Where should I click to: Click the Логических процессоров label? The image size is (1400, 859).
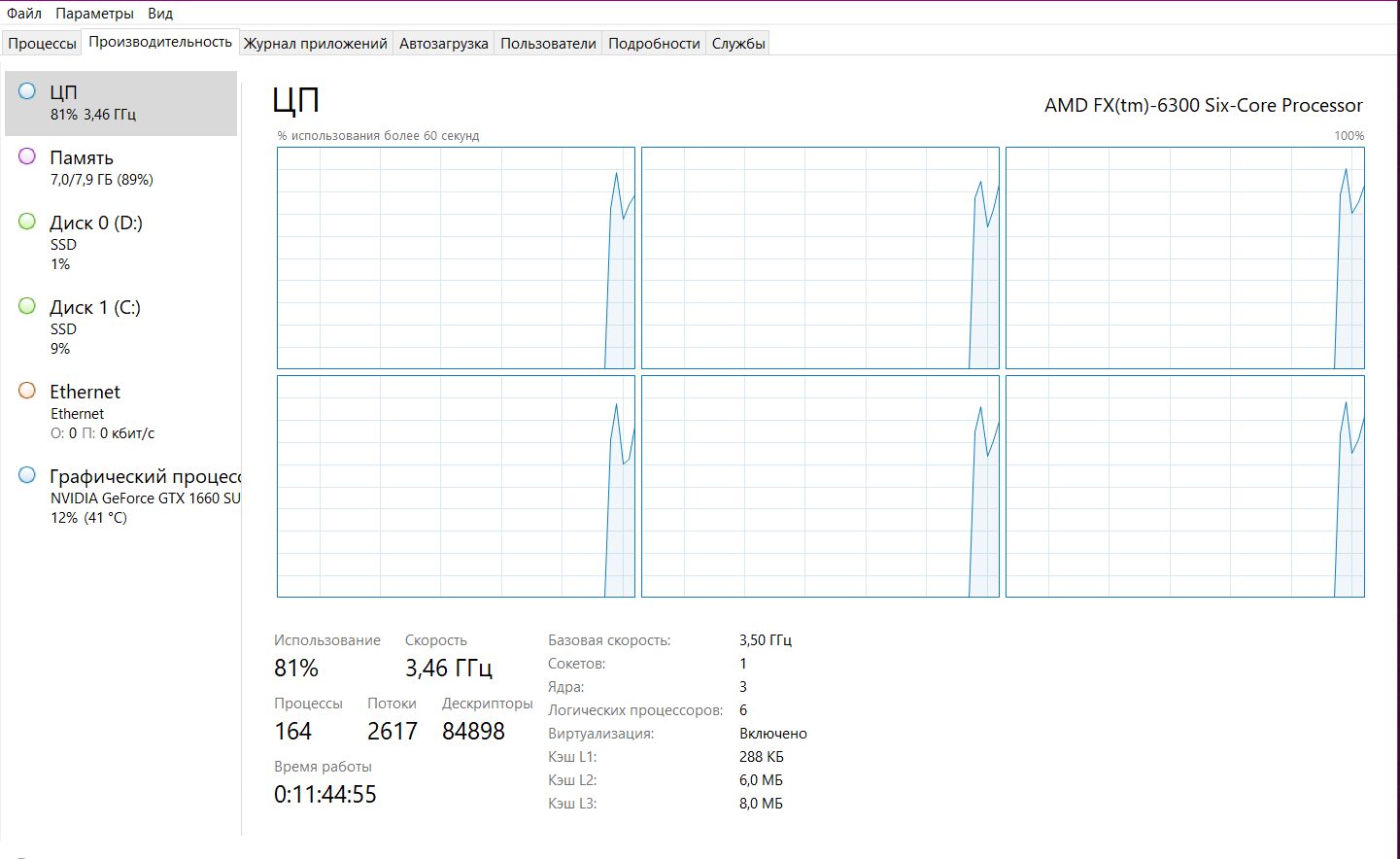635,710
